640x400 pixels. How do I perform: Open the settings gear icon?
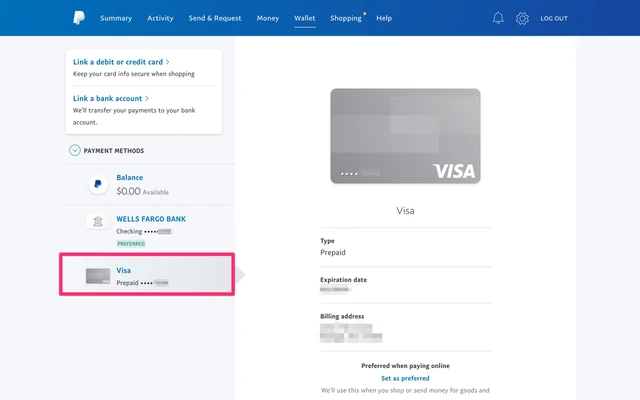[x=522, y=18]
